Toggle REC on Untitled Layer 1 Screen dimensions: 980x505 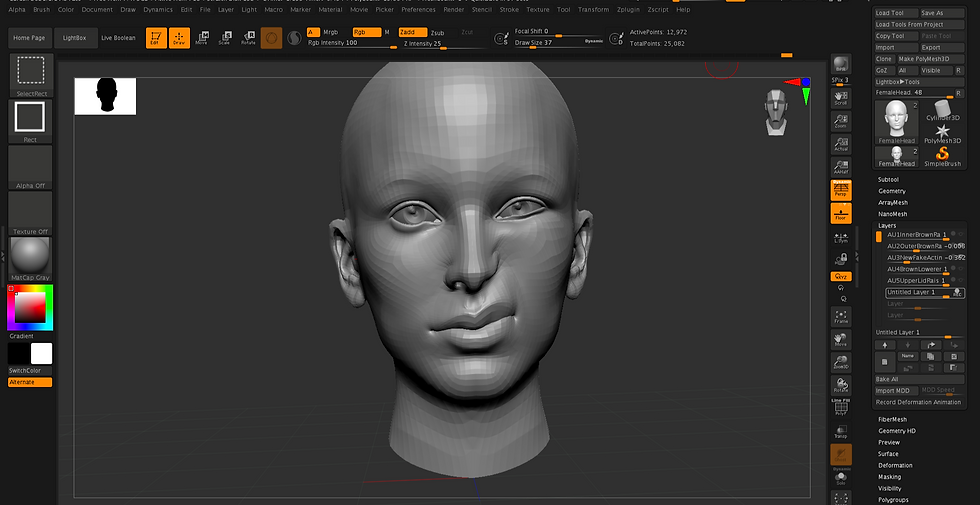point(958,292)
